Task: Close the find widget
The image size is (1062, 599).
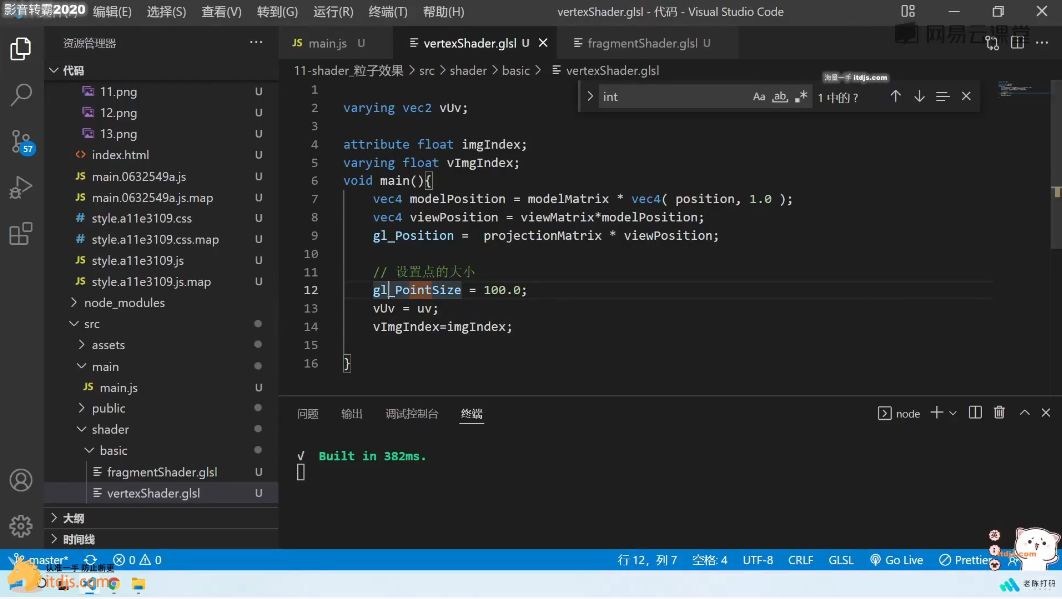Action: pos(966,97)
